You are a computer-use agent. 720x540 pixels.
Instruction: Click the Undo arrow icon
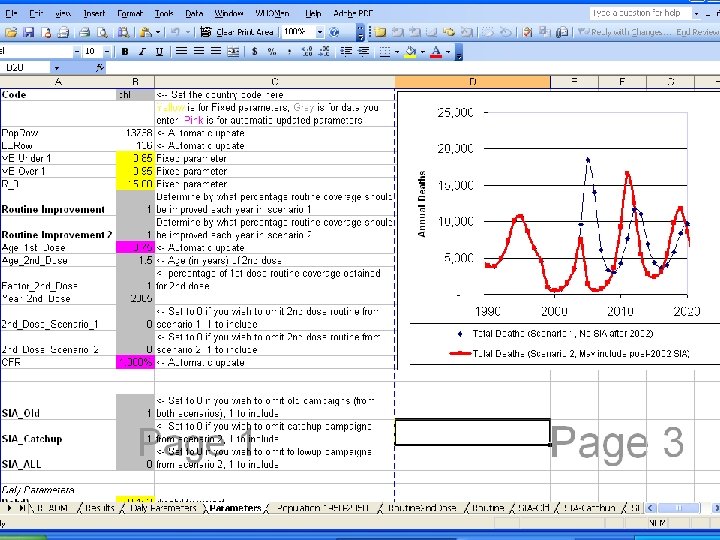pos(175,32)
